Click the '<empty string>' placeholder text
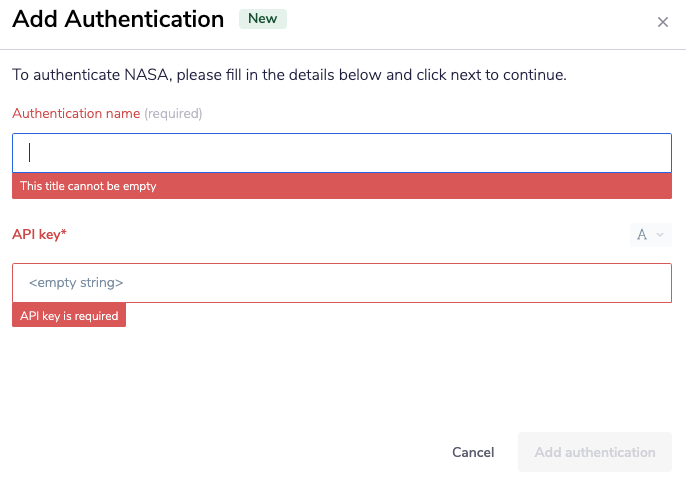The height and width of the screenshot is (480, 686). coord(76,283)
